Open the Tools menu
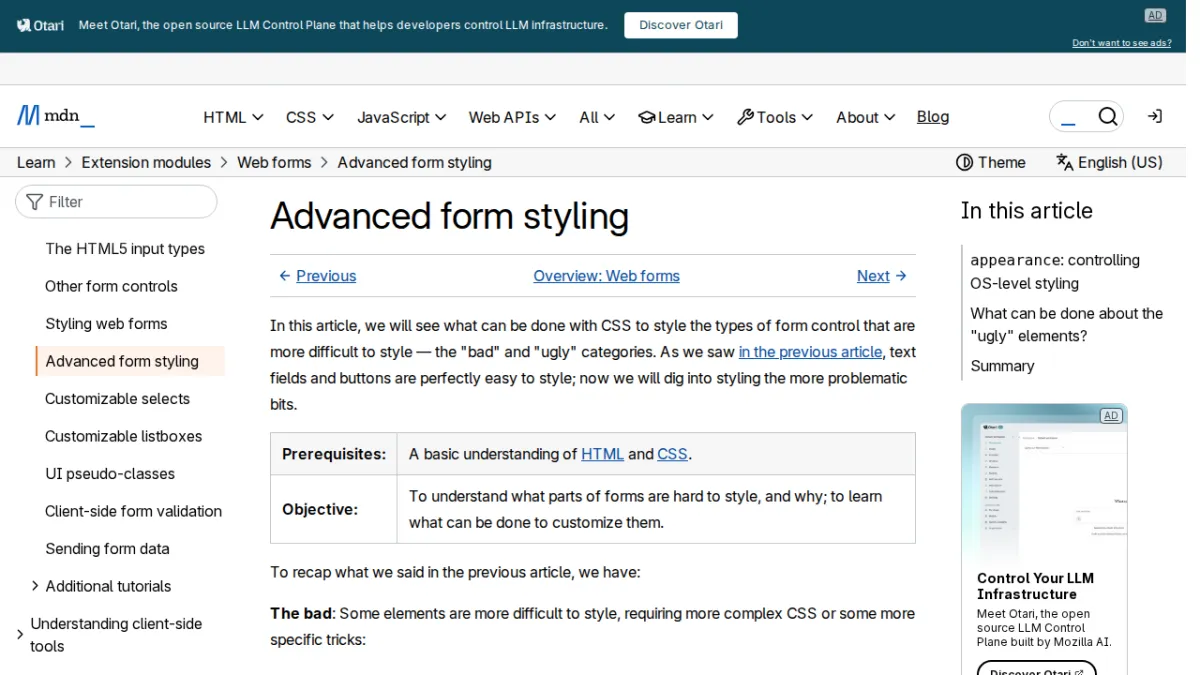 pos(775,117)
